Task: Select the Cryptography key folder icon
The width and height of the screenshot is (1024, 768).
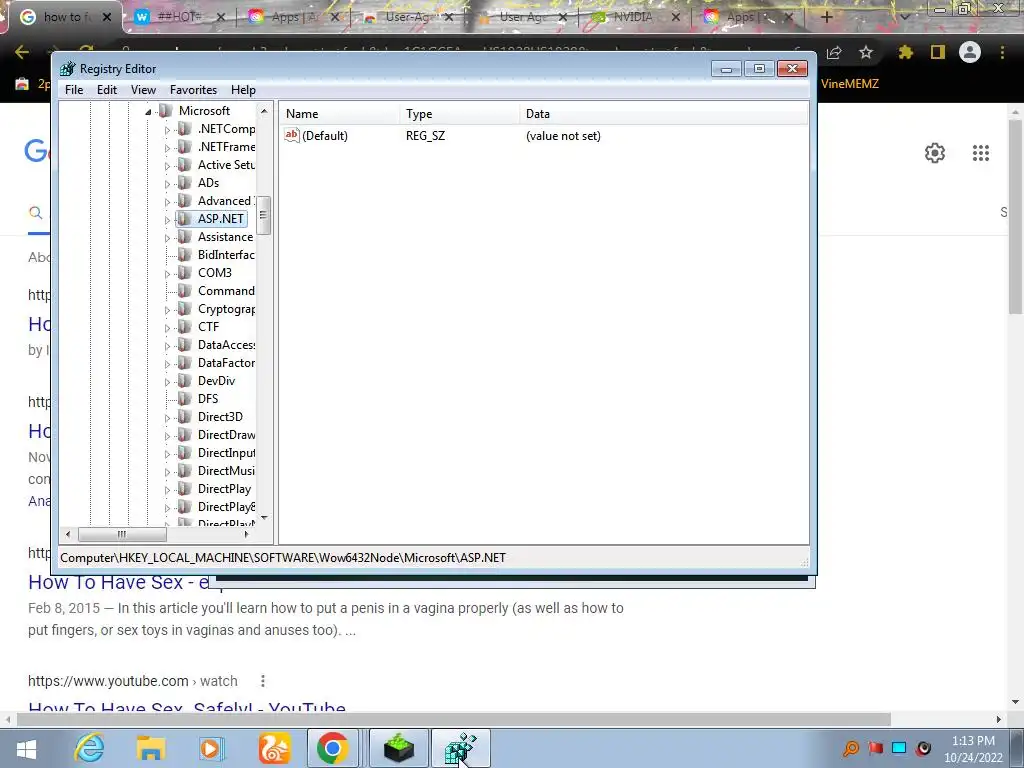Action: tap(185, 308)
